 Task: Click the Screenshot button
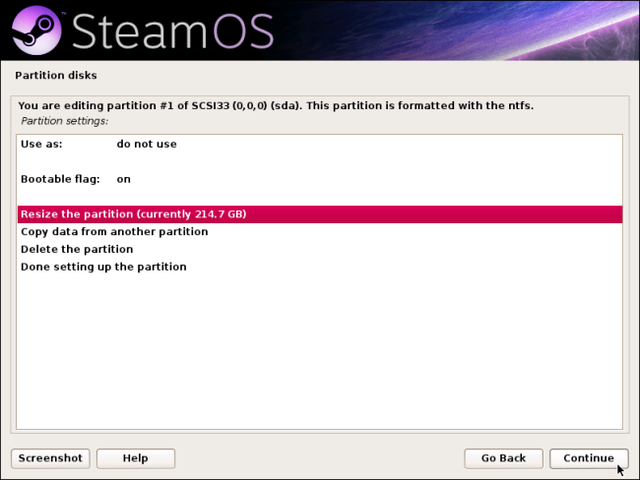click(51, 458)
